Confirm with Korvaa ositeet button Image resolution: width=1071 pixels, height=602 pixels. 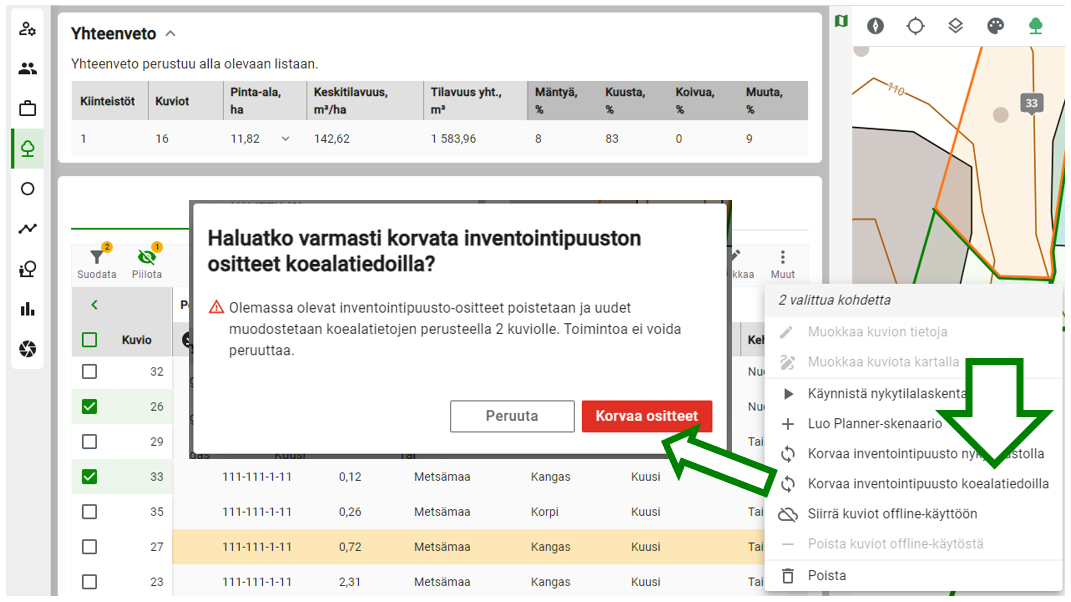(x=647, y=416)
